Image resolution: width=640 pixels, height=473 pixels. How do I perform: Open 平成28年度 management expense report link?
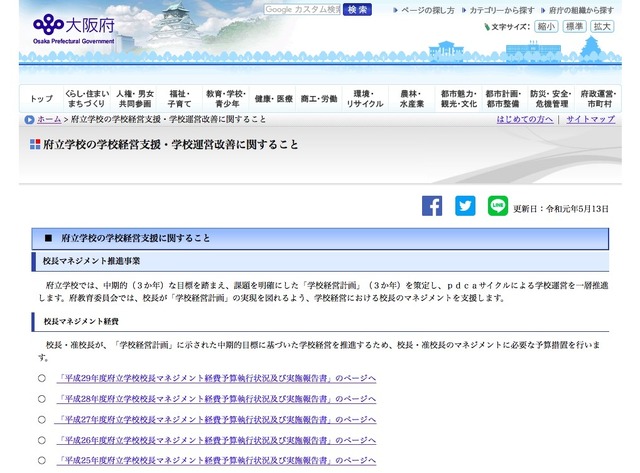coord(216,399)
